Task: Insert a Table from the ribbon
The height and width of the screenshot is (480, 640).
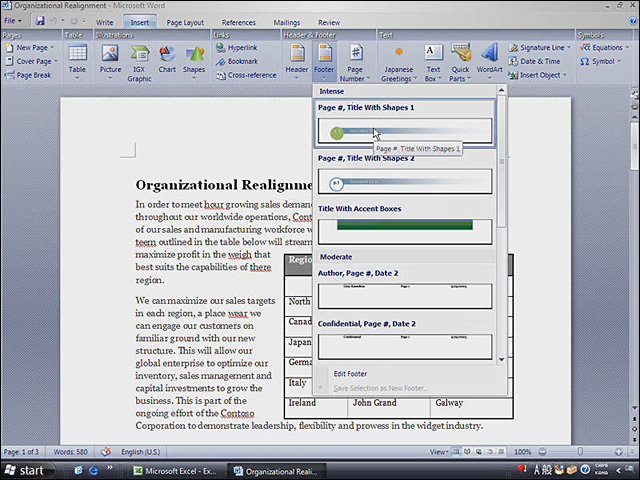Action: (77, 61)
